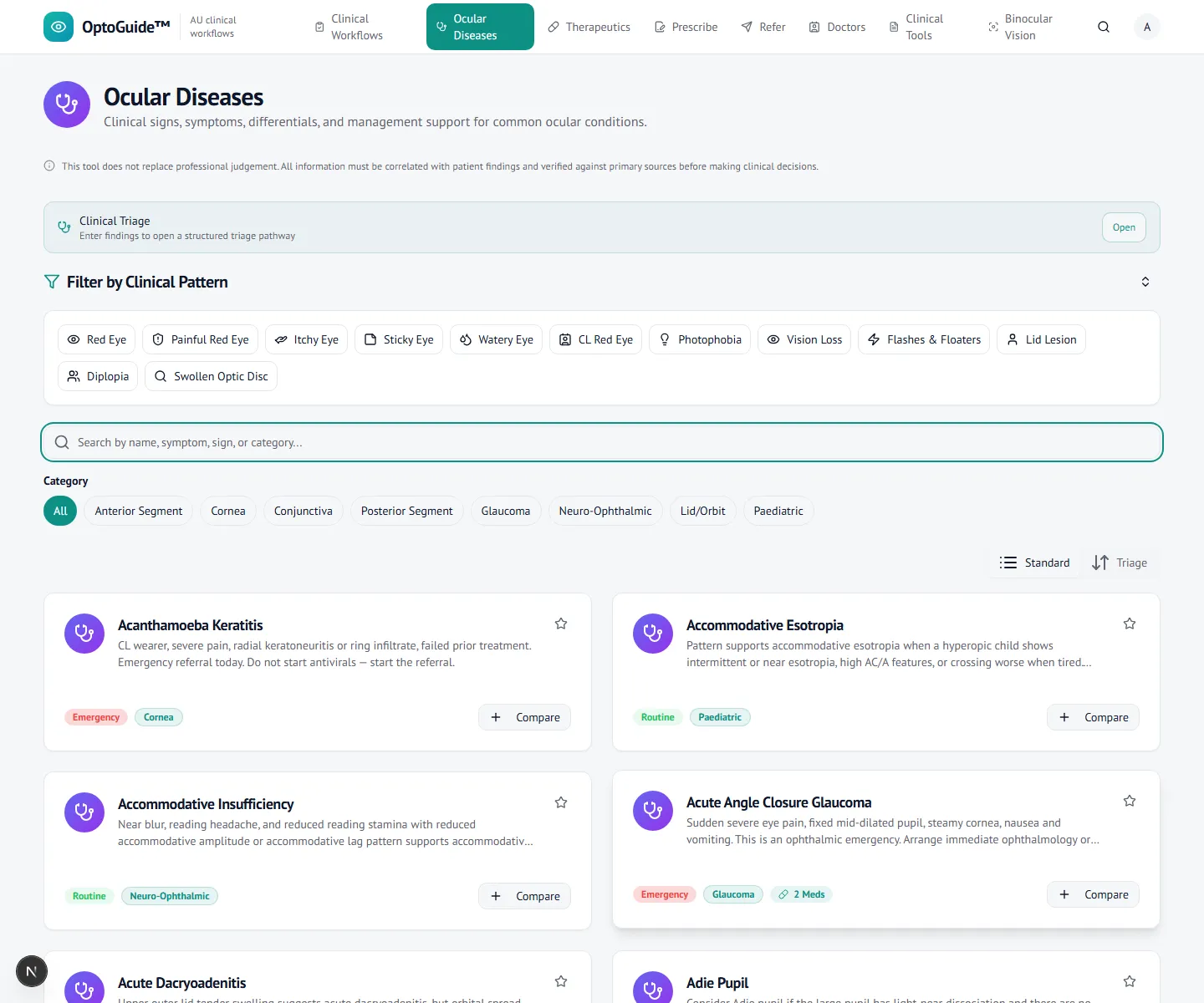Click the disclaimer info icon
The width and height of the screenshot is (1204, 1003).
tap(49, 165)
